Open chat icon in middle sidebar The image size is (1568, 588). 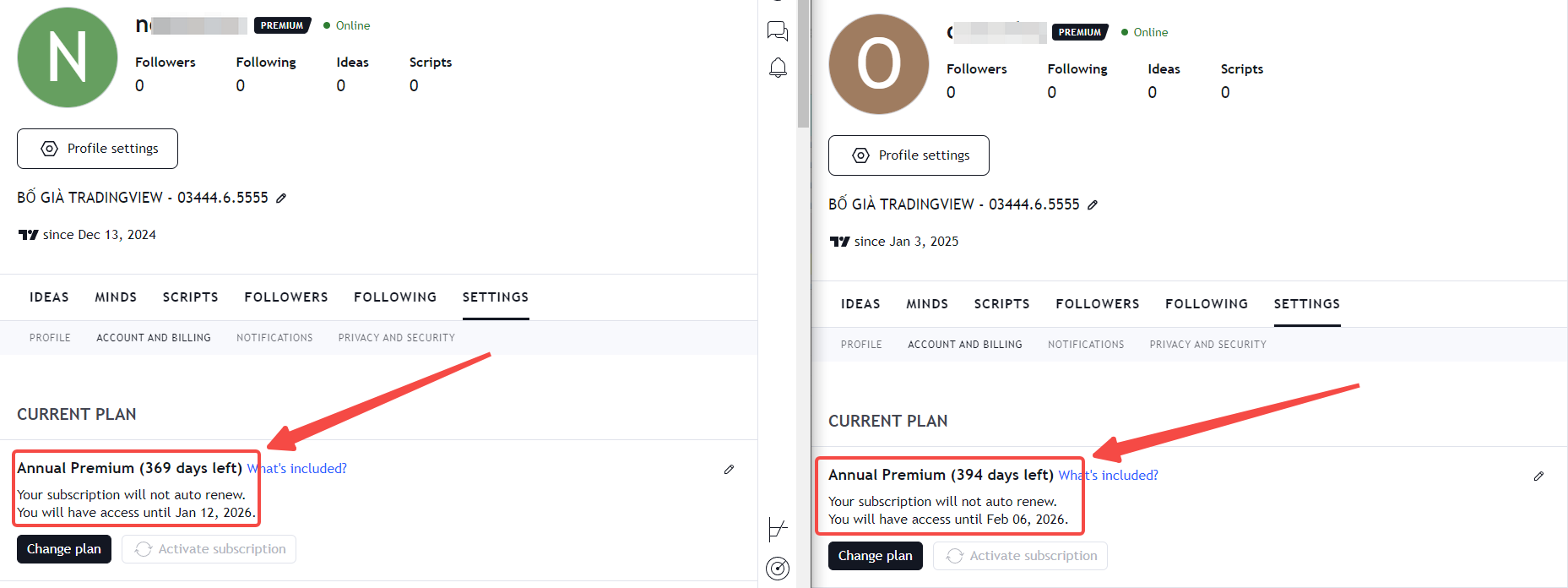point(777,31)
